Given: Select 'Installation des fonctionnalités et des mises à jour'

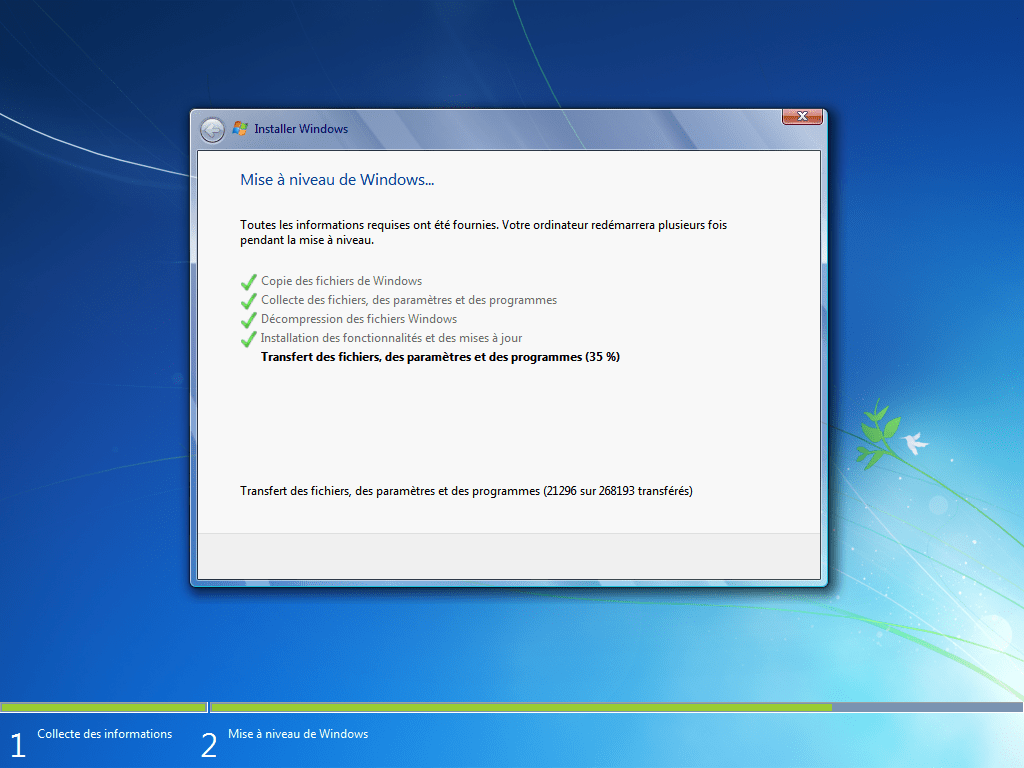Looking at the screenshot, I should [391, 338].
